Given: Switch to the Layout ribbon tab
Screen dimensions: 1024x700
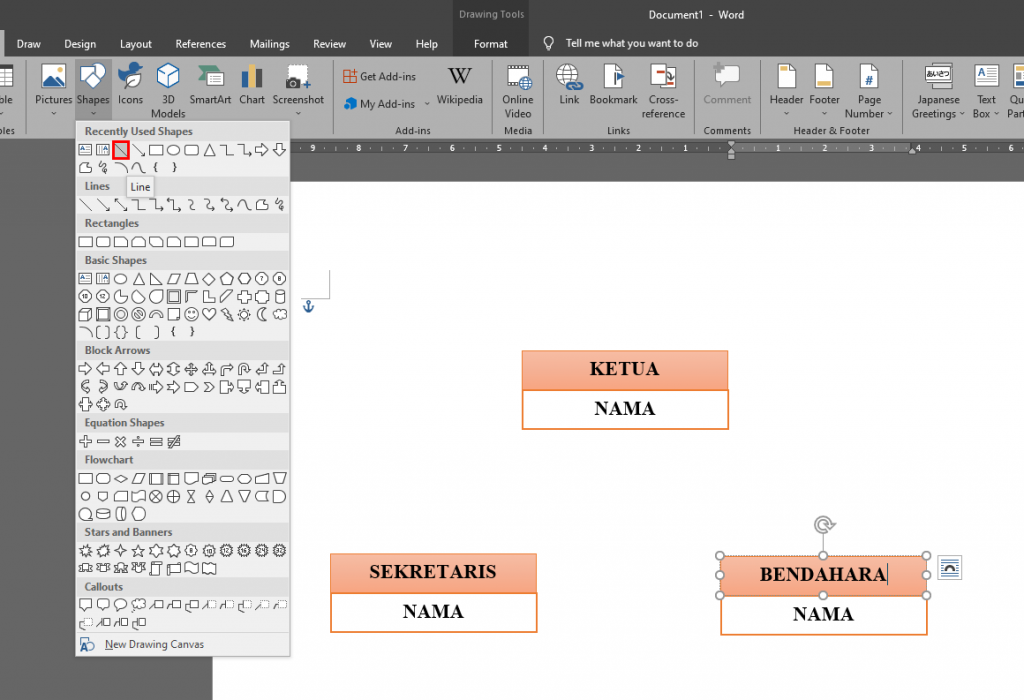Looking at the screenshot, I should click(x=136, y=44).
